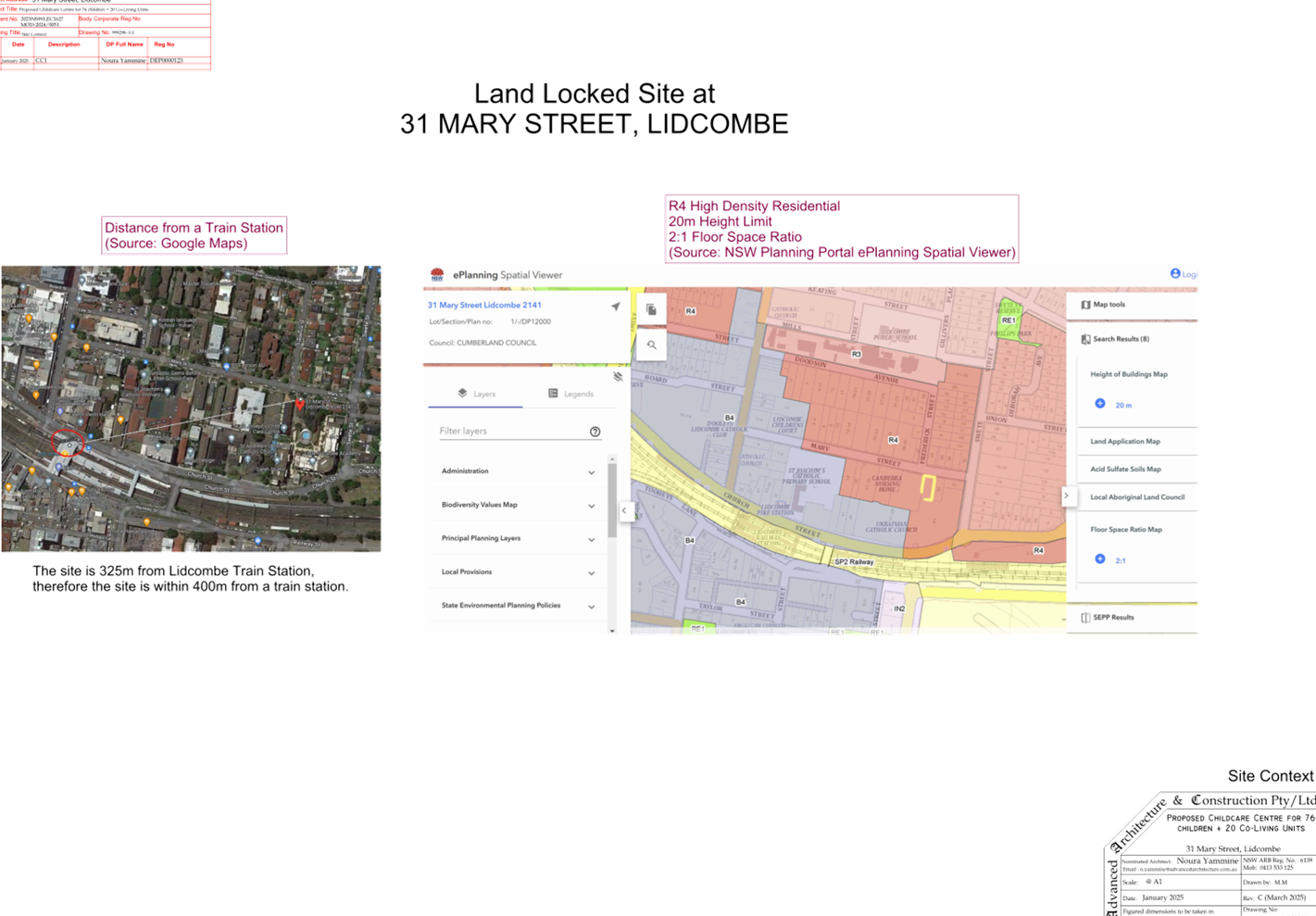Click the red circled train station on aerial map
This screenshot has width=1316, height=916.
click(x=68, y=444)
